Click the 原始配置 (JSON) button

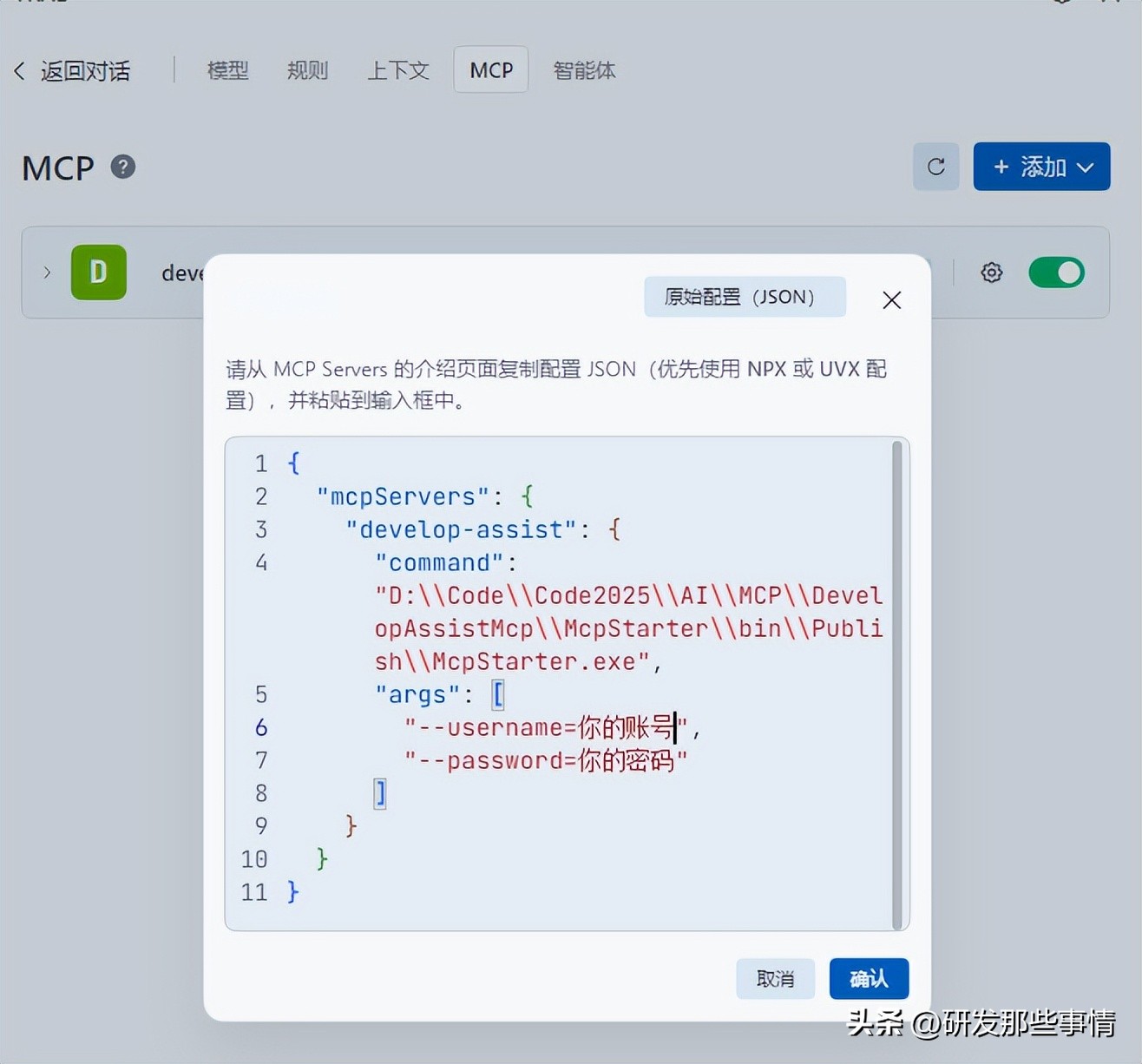(x=745, y=297)
